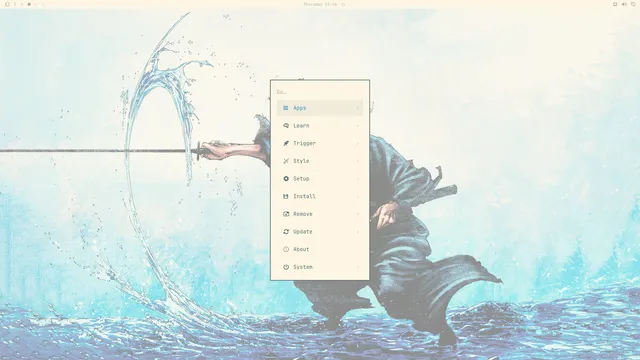The height and width of the screenshot is (360, 640).
Task: Click the launcher icon at top-left of bar
Action: point(7,4)
